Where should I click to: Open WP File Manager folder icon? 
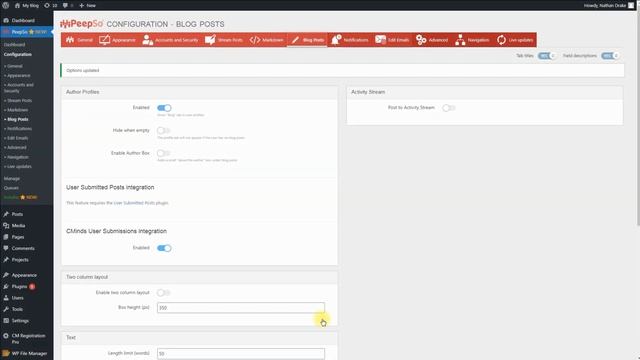(x=6, y=353)
